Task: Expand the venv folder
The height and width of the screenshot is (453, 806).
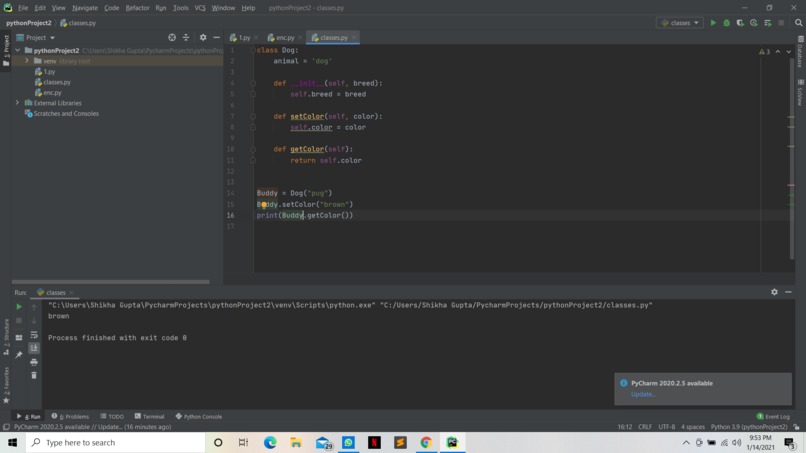Action: click(27, 61)
